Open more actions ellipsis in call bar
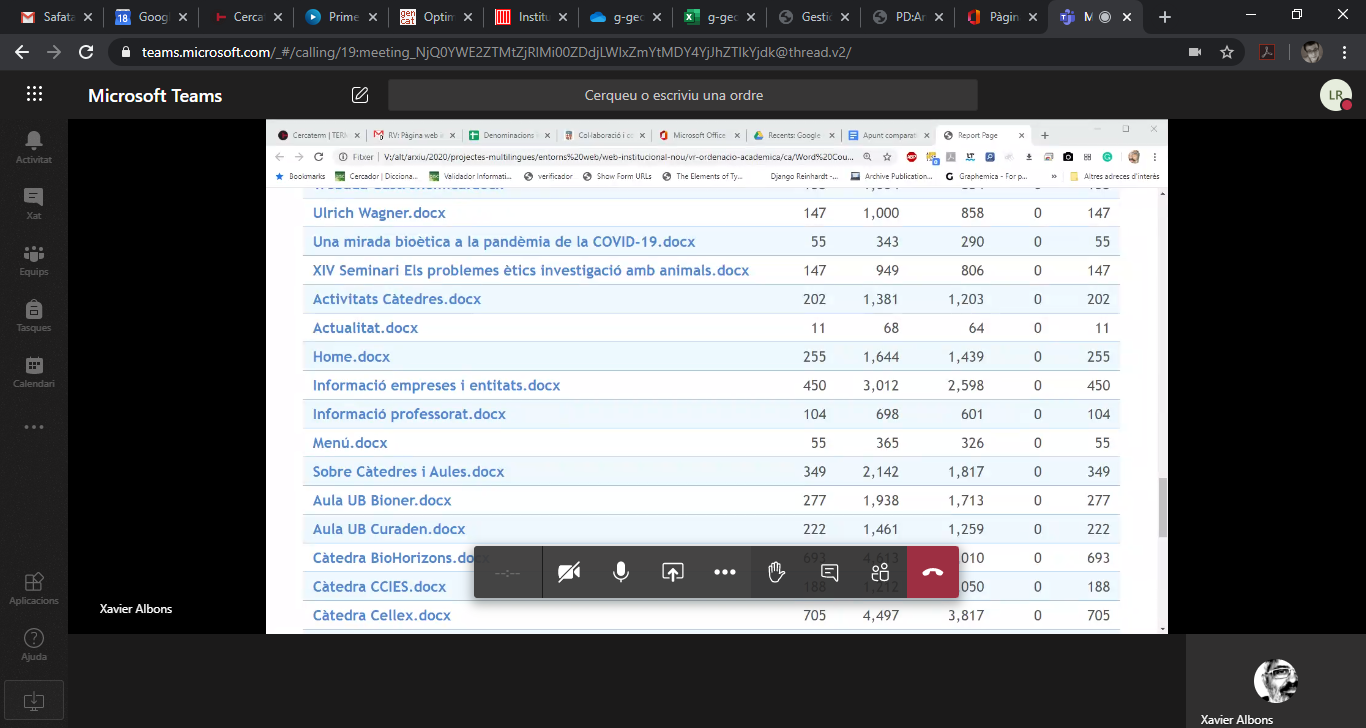The image size is (1366, 728). pyautogui.click(x=725, y=572)
